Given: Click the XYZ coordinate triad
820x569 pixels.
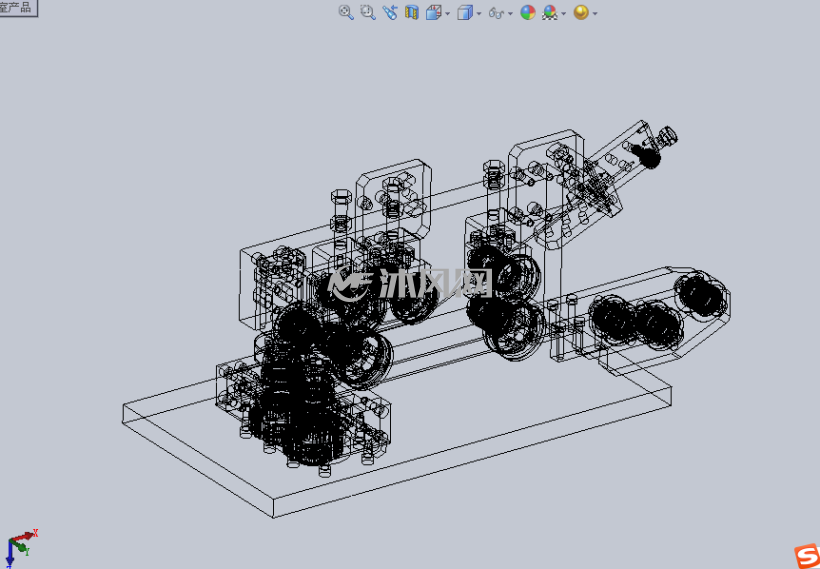Looking at the screenshot, I should click(20, 548).
